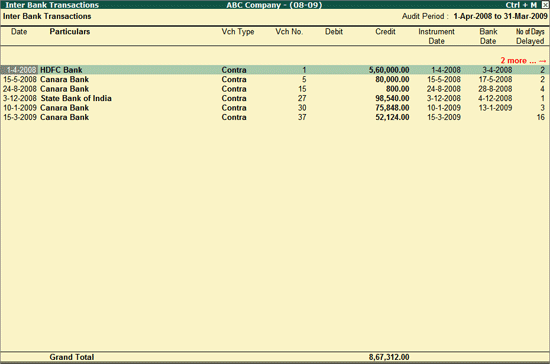Close the Inter Bank Transactions window

544,5
